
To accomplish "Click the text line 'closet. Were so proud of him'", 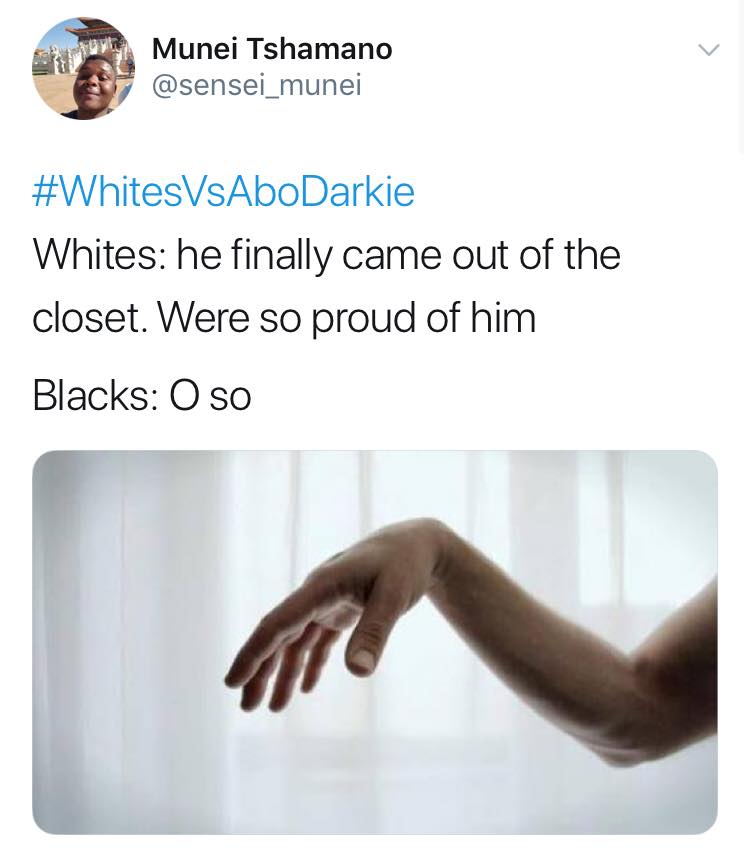I will click(284, 318).
